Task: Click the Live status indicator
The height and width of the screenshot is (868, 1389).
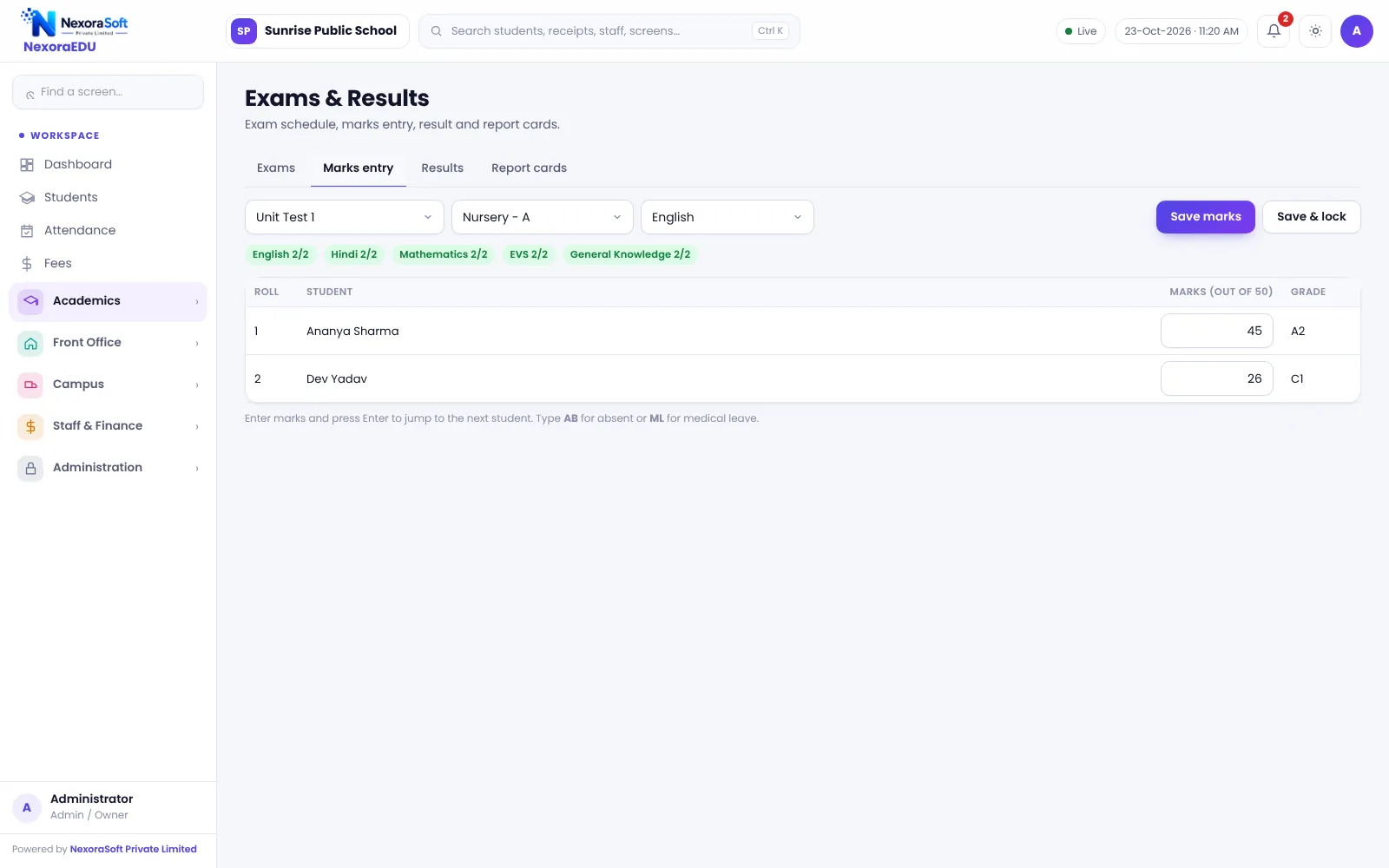Action: click(1081, 31)
